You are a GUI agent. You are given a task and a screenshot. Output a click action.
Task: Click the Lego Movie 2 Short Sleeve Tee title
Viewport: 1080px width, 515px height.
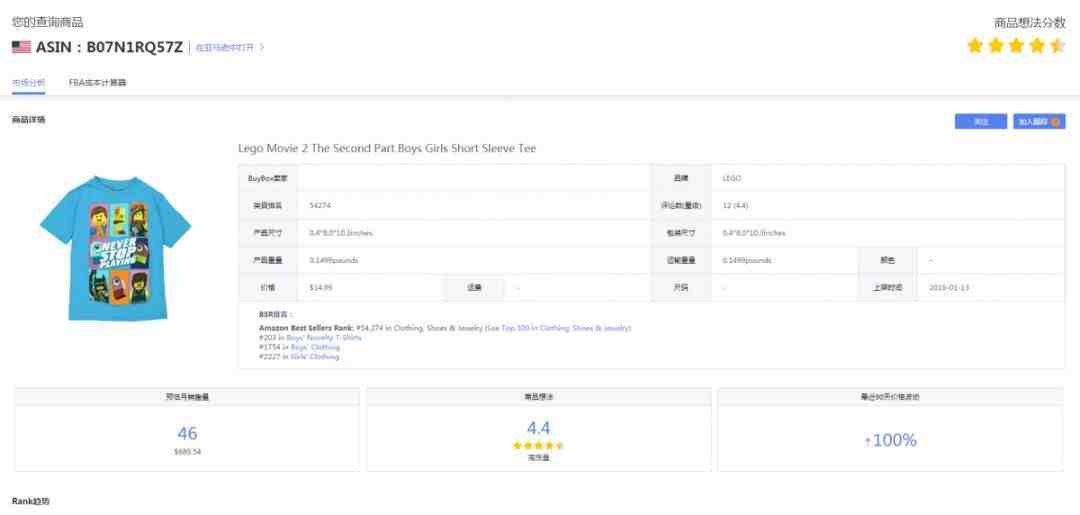387,148
